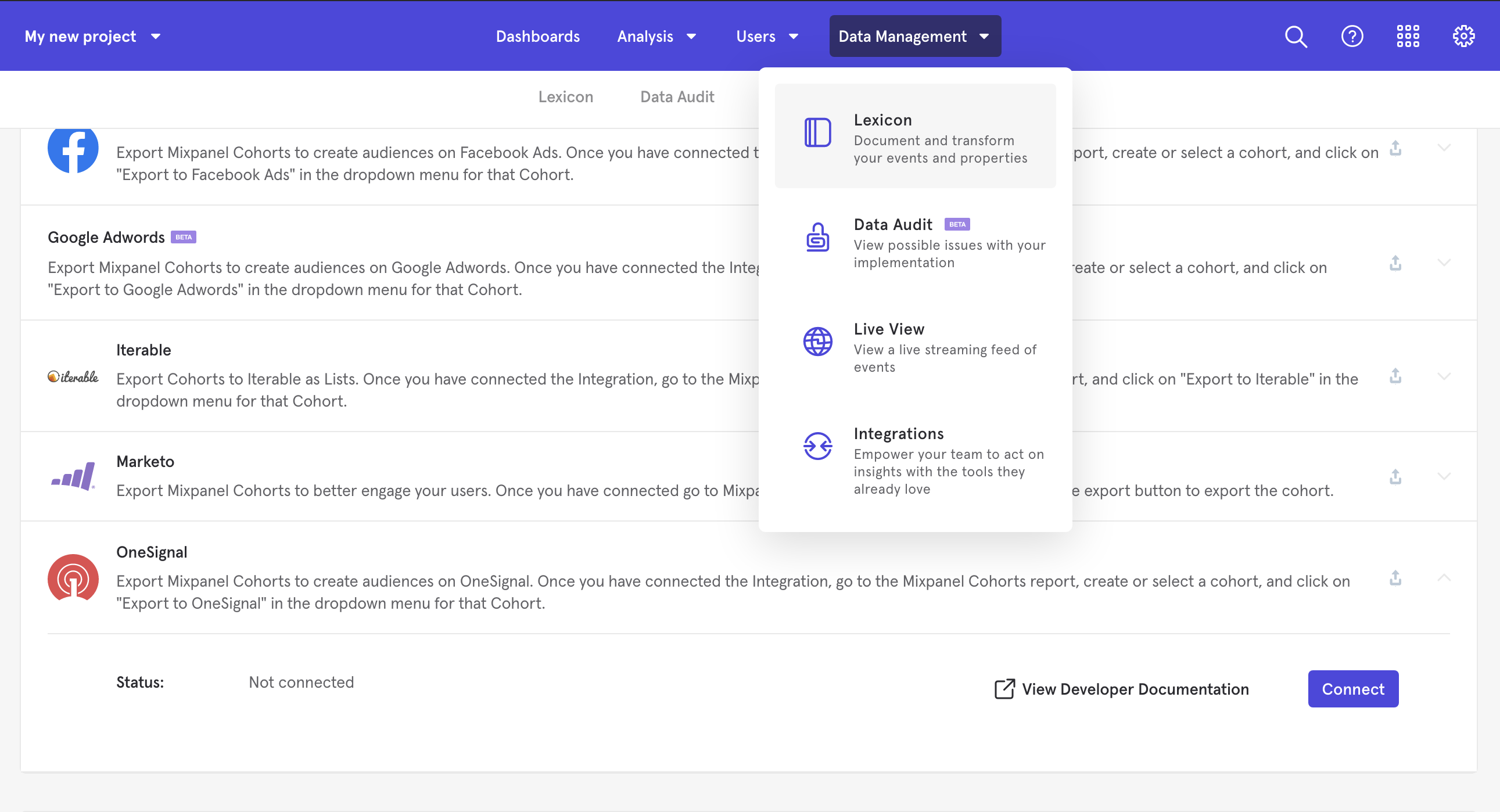
Task: Click the Marketo heading
Action: pyautogui.click(x=145, y=462)
